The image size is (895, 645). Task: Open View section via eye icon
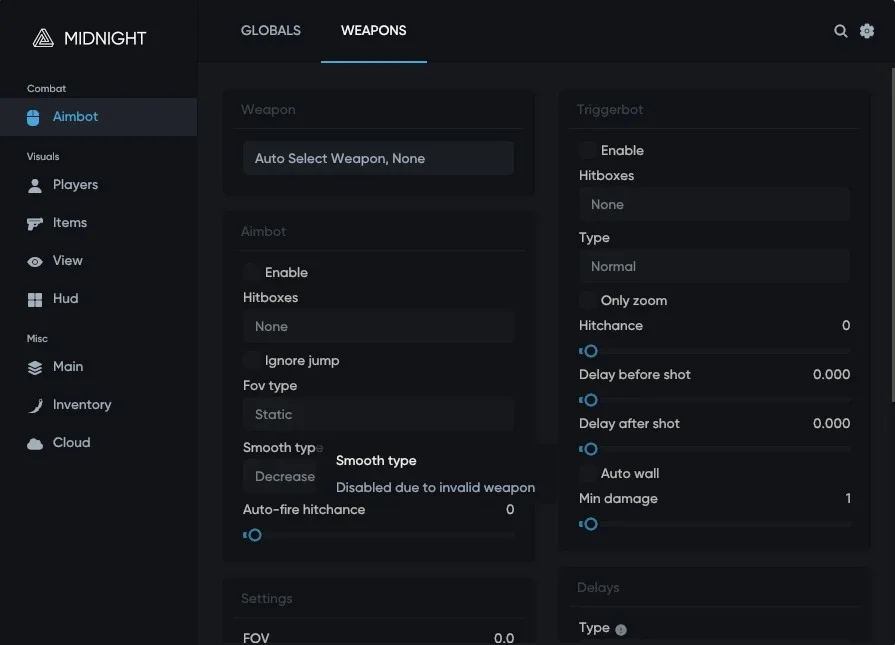coord(35,262)
